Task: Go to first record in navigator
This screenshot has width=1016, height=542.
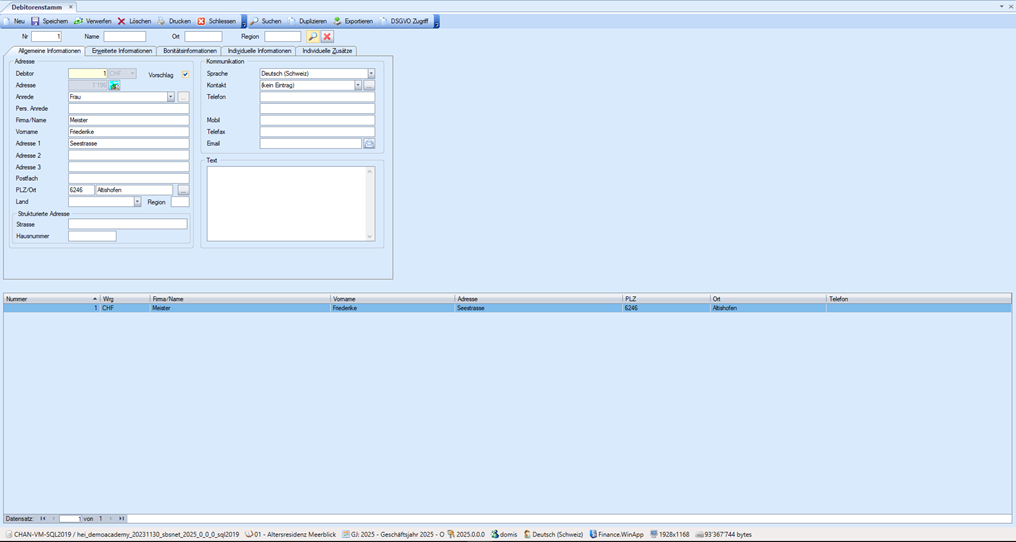Action: 43,519
